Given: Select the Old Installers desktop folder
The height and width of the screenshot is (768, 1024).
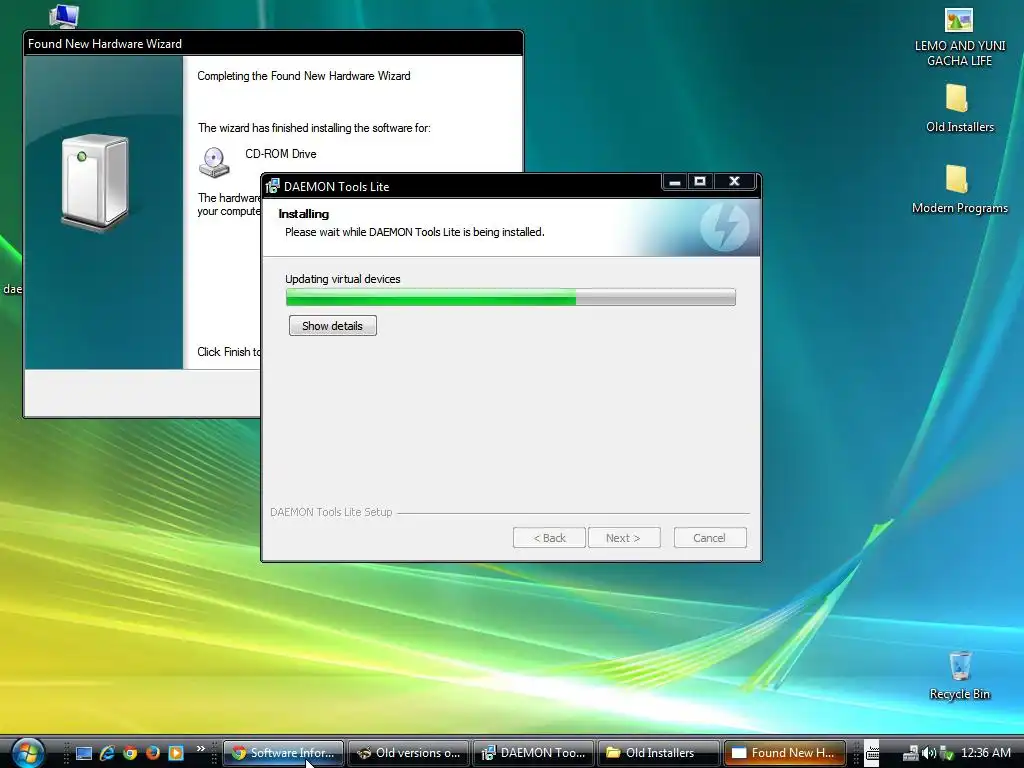Looking at the screenshot, I should coord(959,109).
